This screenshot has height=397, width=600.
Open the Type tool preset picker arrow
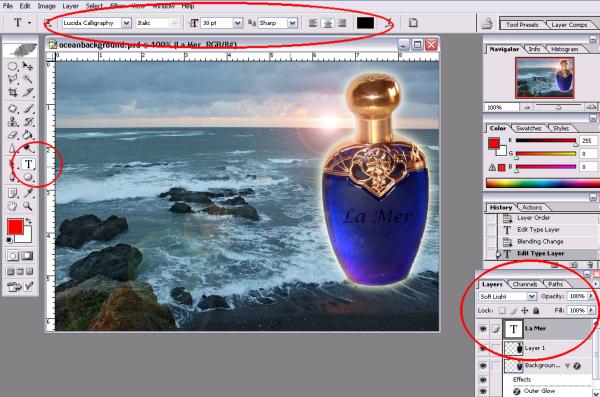[29, 23]
